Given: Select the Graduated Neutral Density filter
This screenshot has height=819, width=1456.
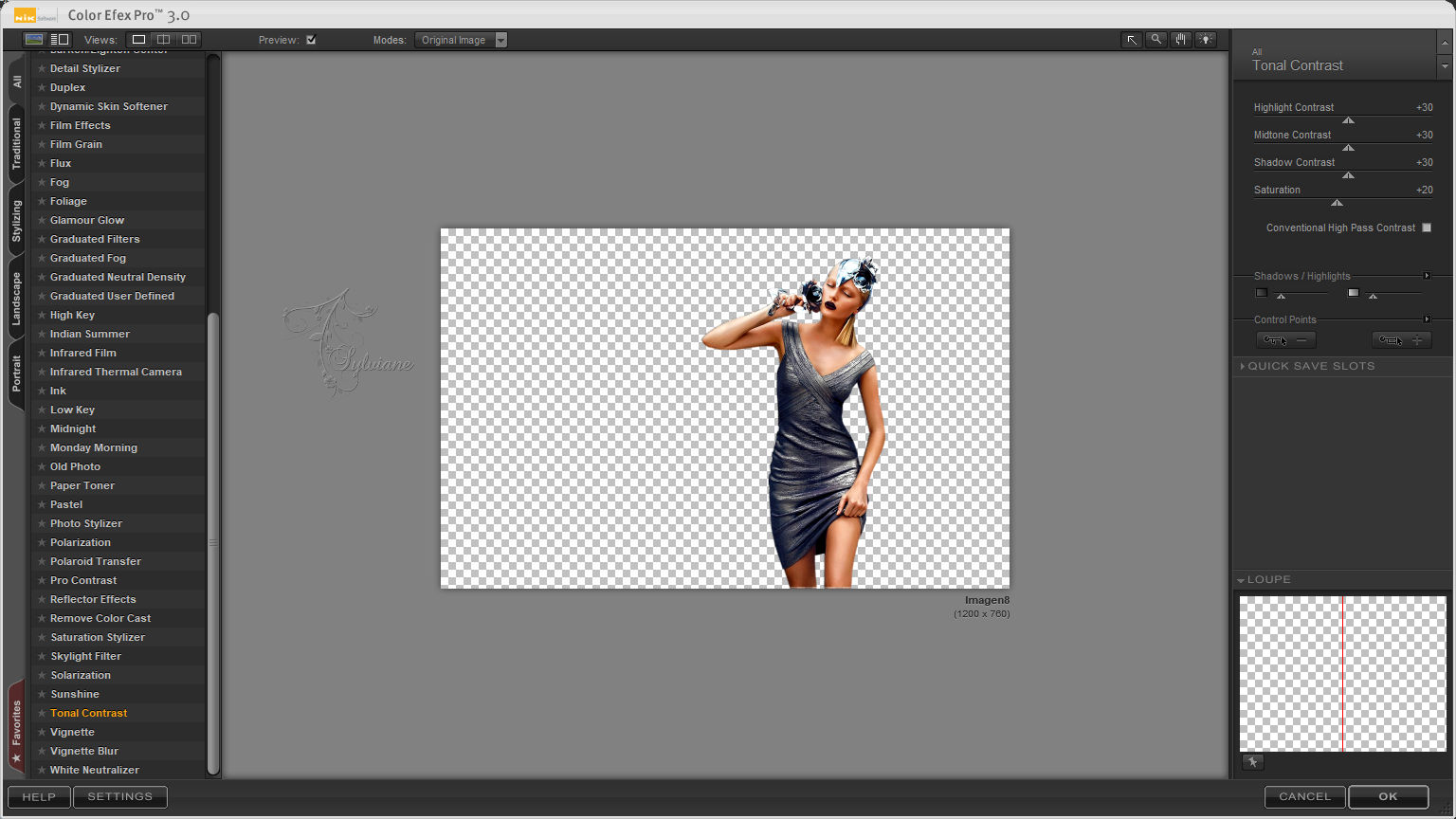Looking at the screenshot, I should point(118,277).
